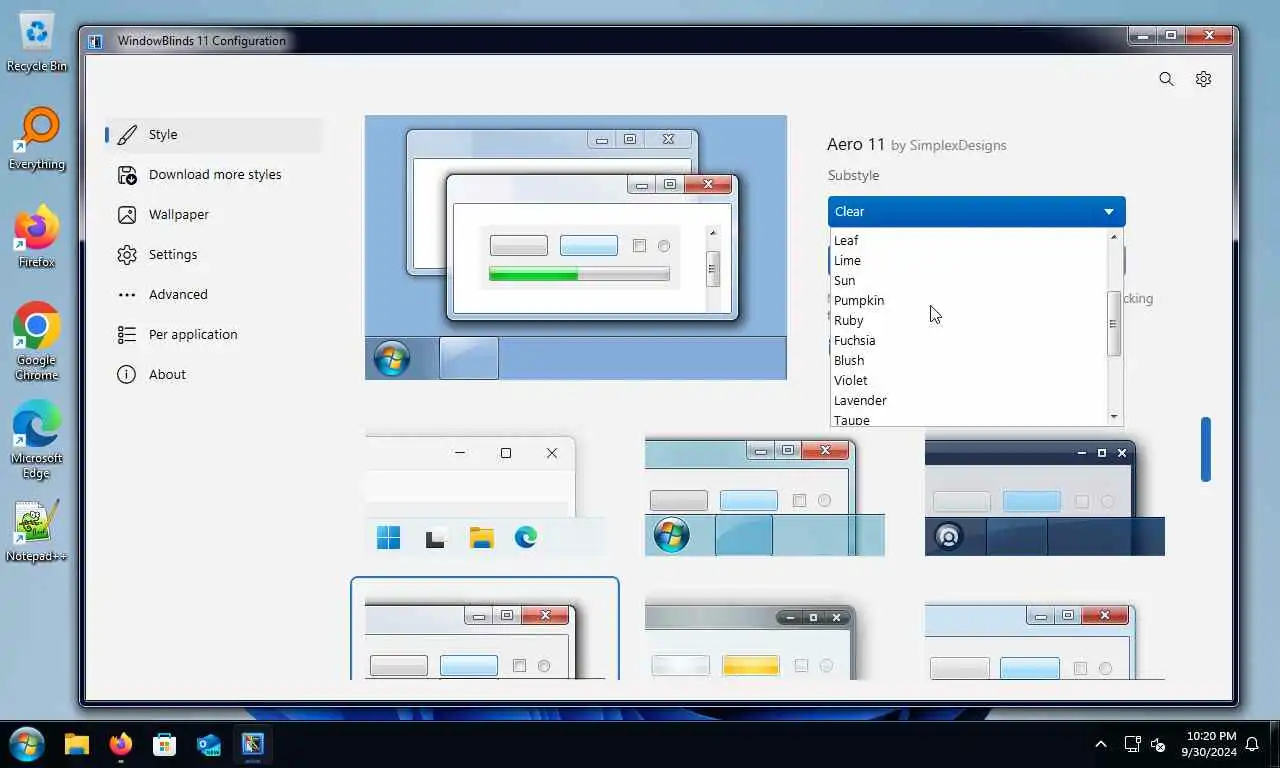Click the substyle list scrollbar thumb
The height and width of the screenshot is (768, 1280).
(1114, 323)
